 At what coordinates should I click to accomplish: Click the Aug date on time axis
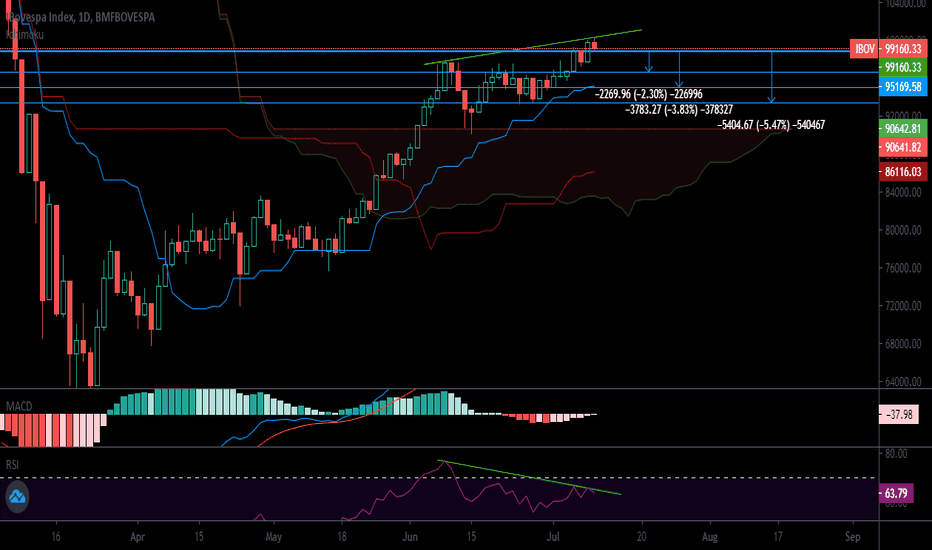click(x=710, y=537)
